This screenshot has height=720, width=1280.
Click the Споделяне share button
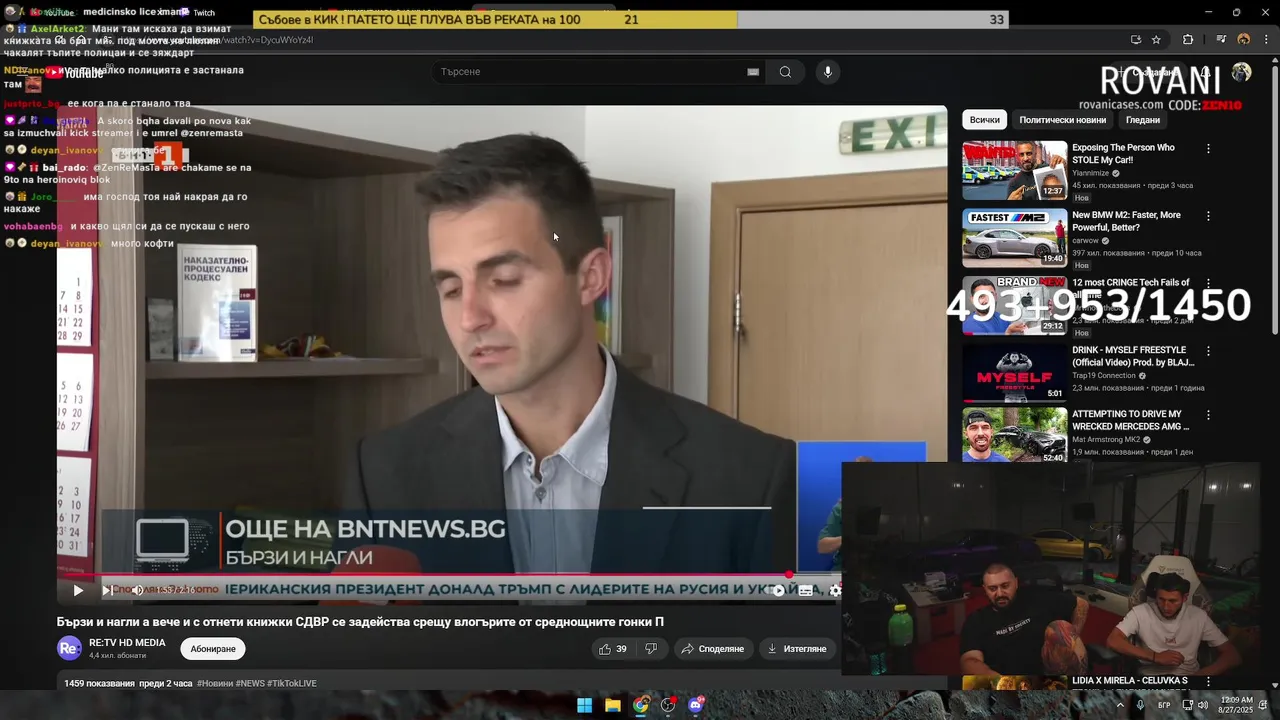point(713,649)
